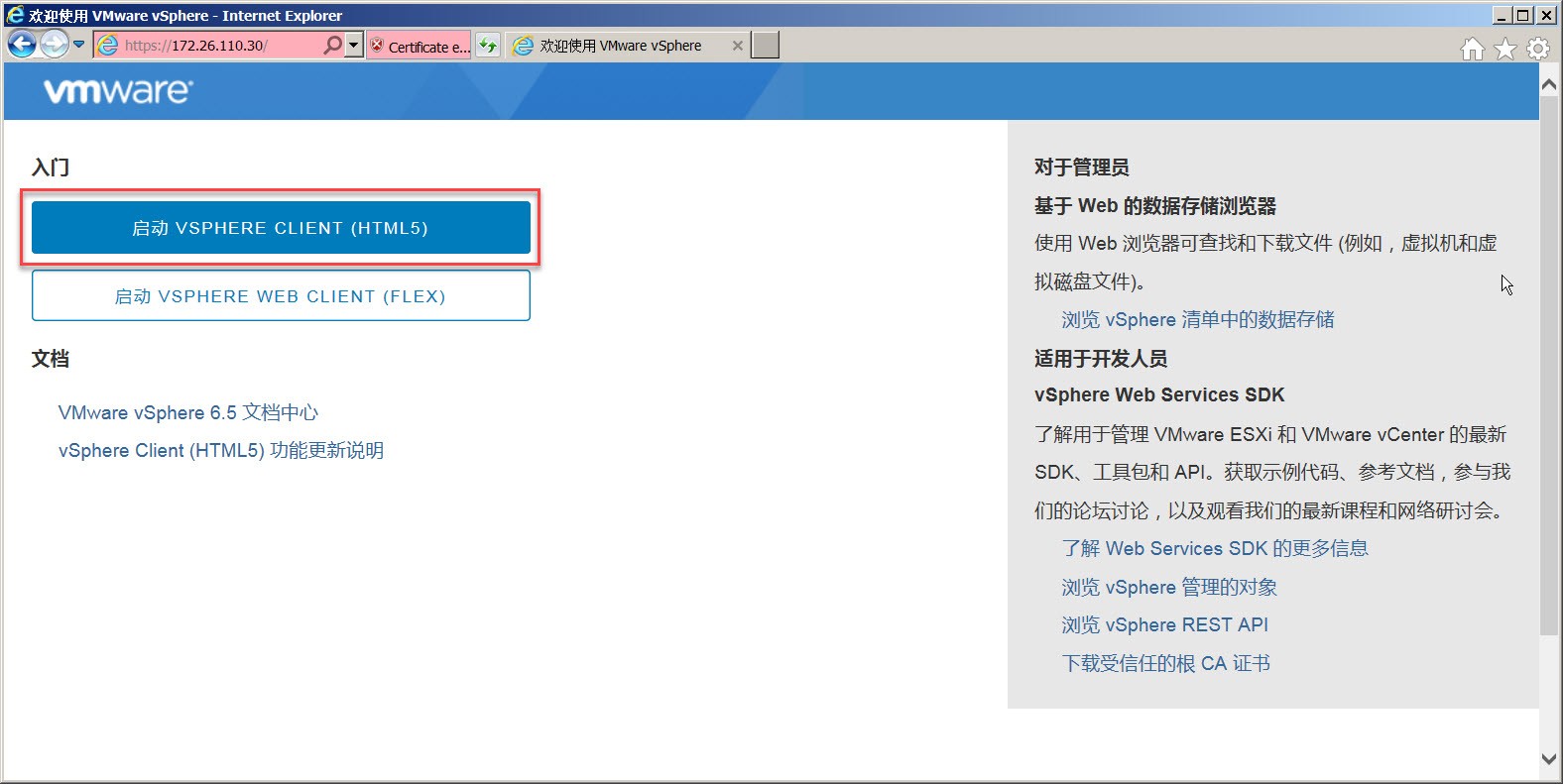The image size is (1563, 784).
Task: Launch vSphere Client (HTML5)
Action: (281, 228)
